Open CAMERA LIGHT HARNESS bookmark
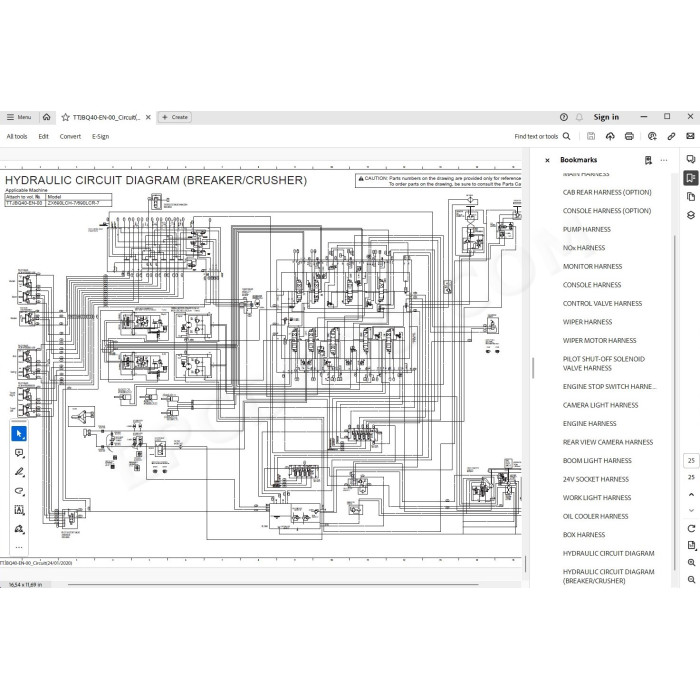The height and width of the screenshot is (700, 700). coord(600,405)
